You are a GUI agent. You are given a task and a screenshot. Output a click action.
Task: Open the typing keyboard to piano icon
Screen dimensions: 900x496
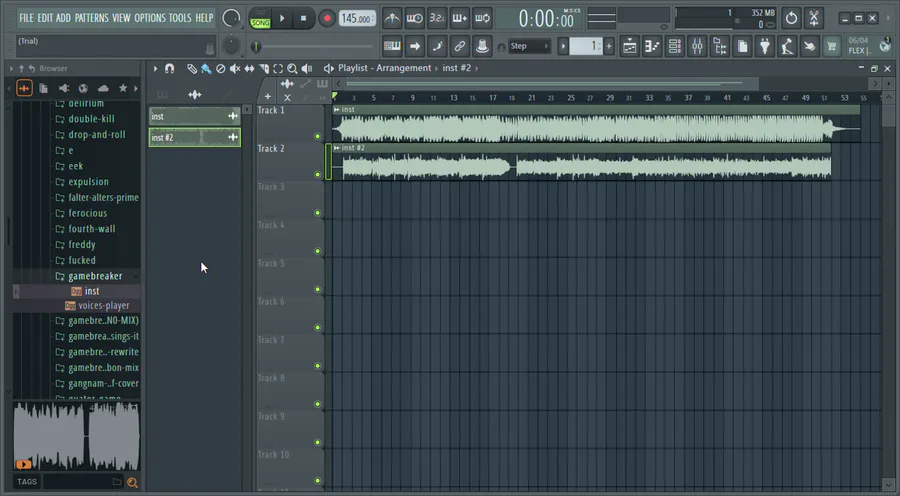click(x=392, y=46)
